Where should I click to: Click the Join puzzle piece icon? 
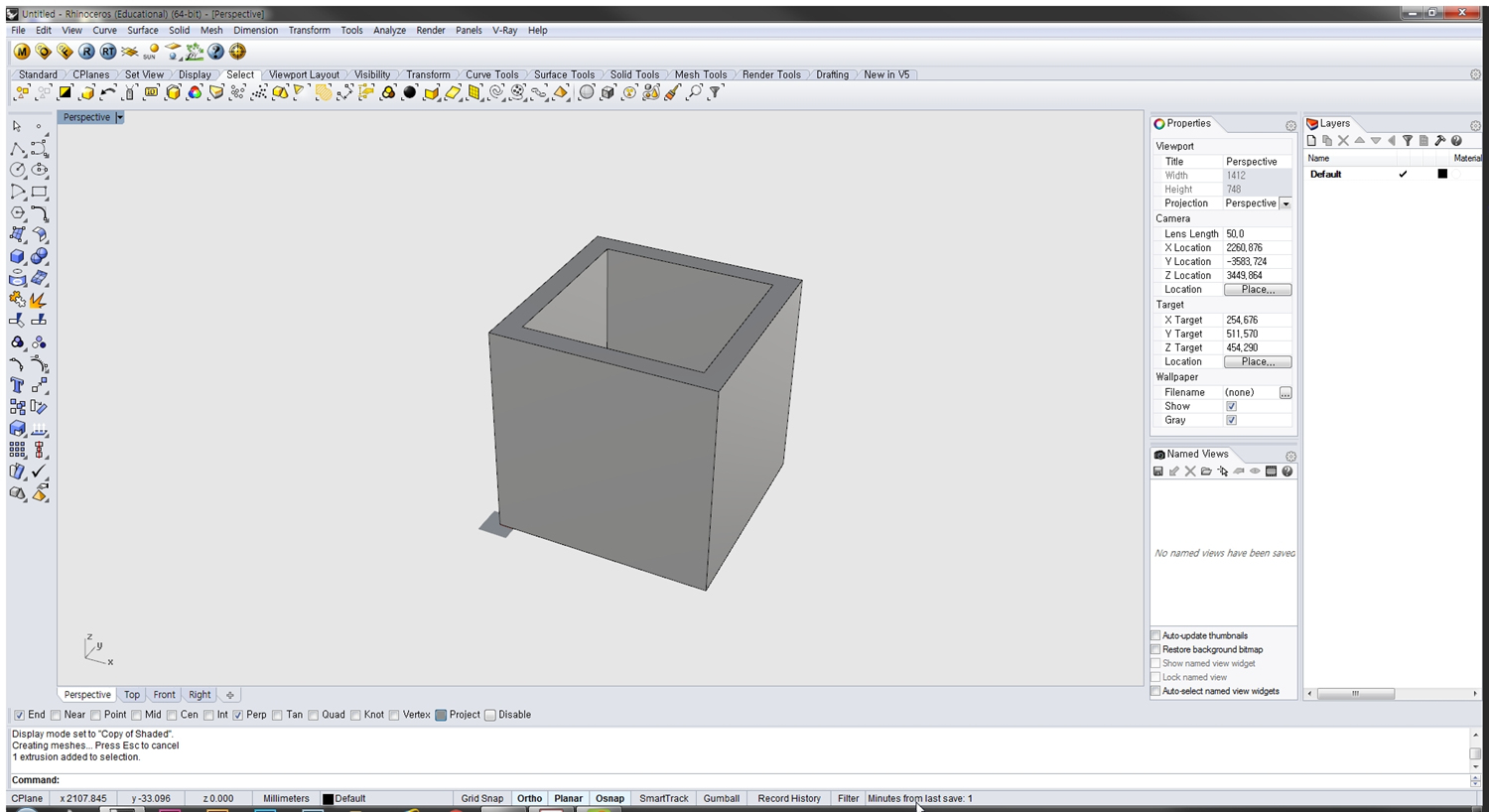17,299
